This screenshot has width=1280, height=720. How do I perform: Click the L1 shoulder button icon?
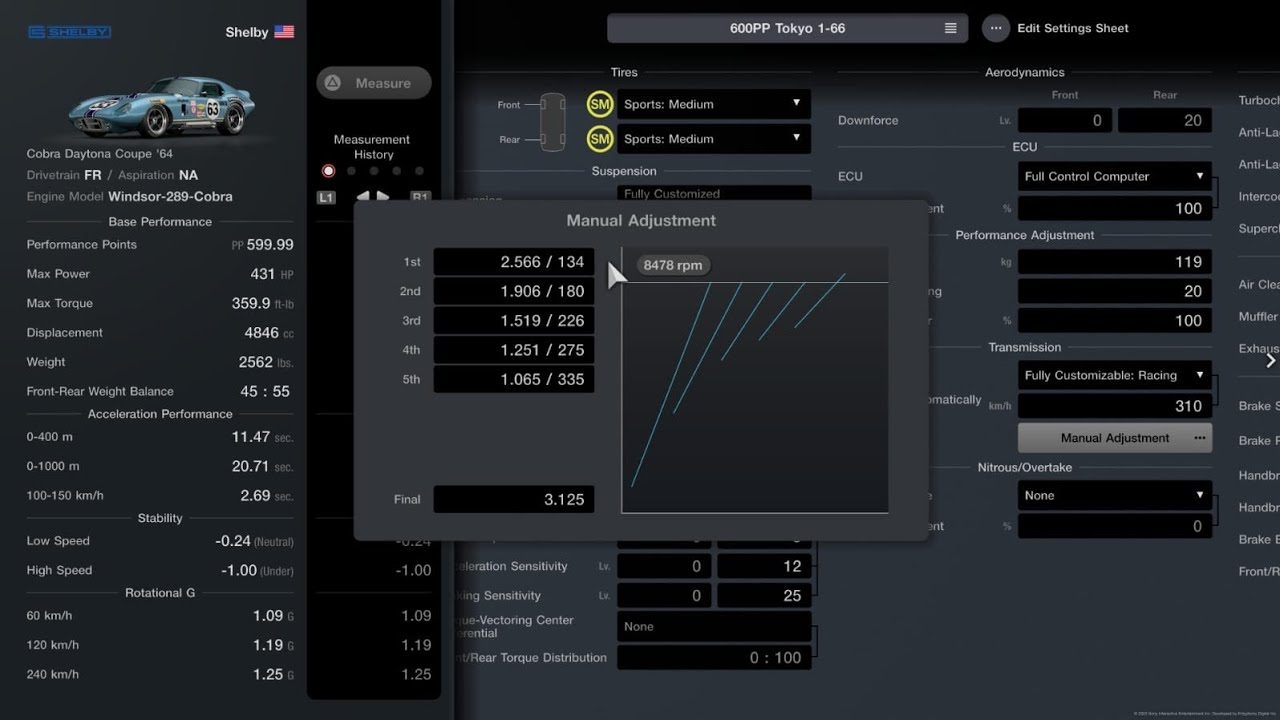[x=326, y=197]
